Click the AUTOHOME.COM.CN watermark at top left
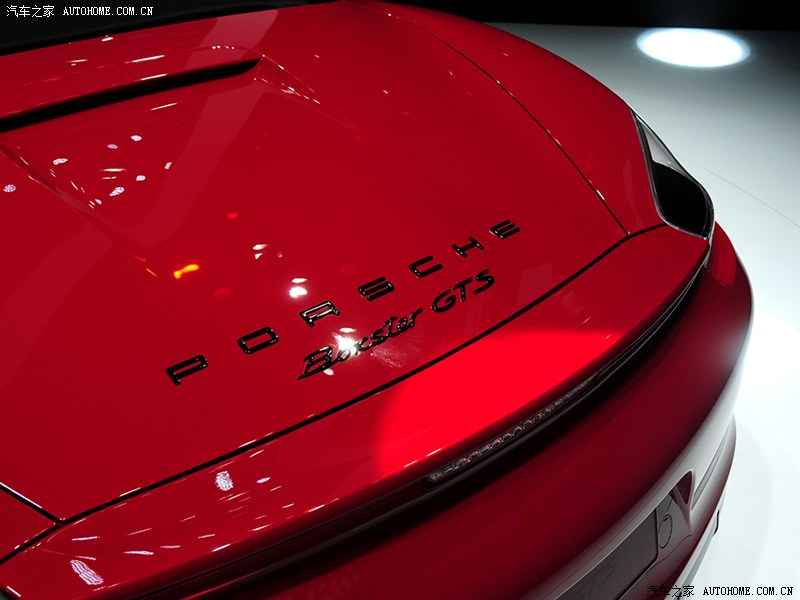The height and width of the screenshot is (600, 800). 108,11
